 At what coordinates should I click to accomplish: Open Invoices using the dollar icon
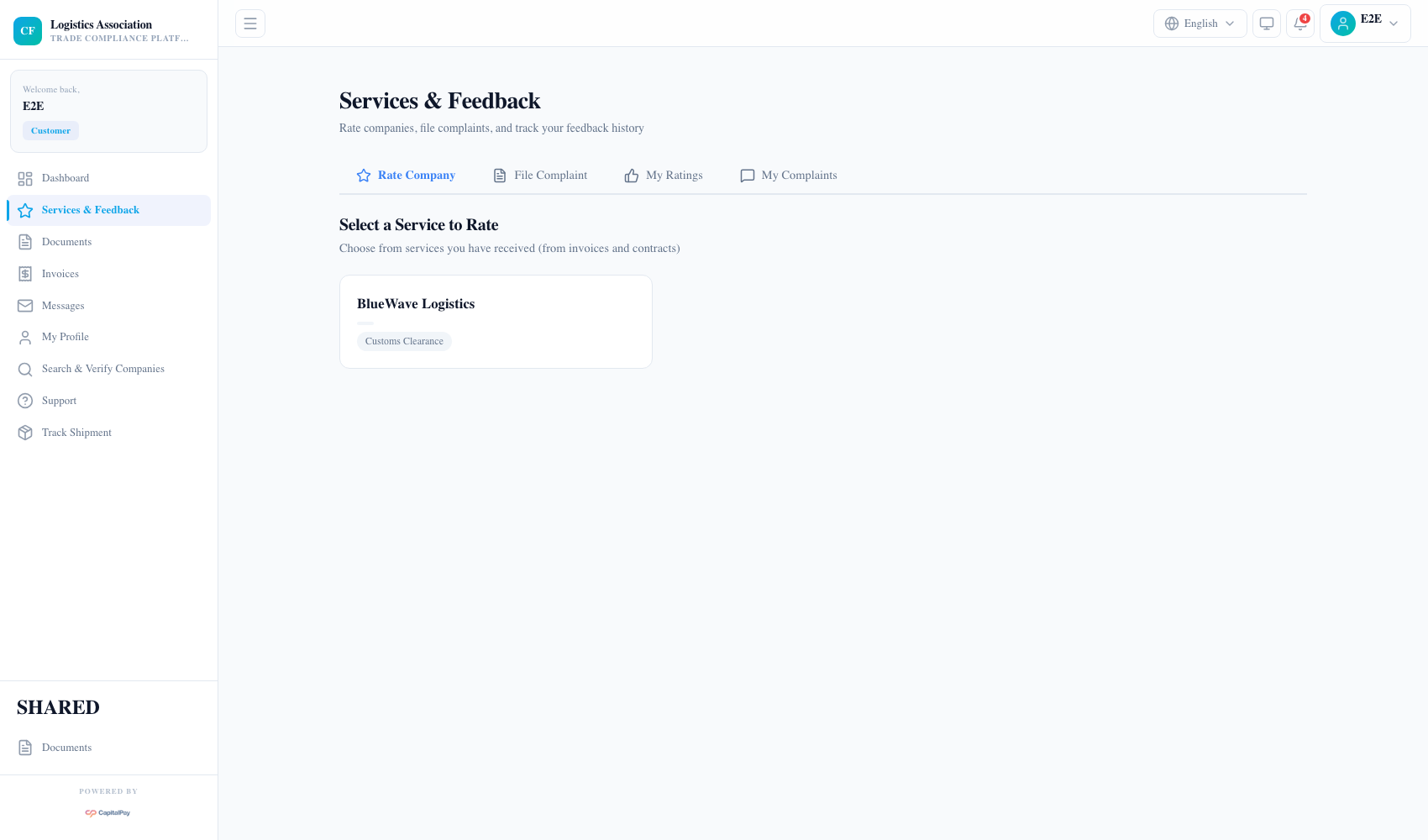(25, 273)
